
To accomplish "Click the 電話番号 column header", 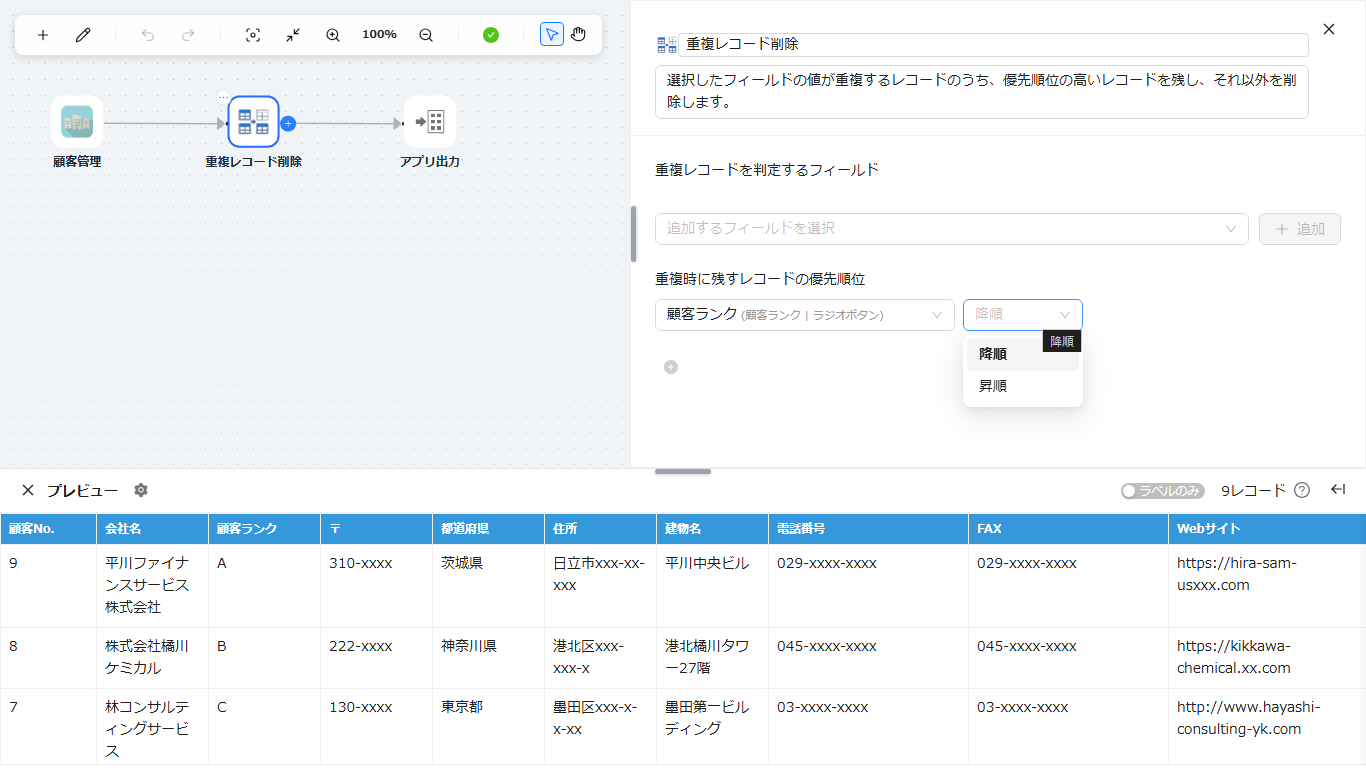I will point(868,529).
